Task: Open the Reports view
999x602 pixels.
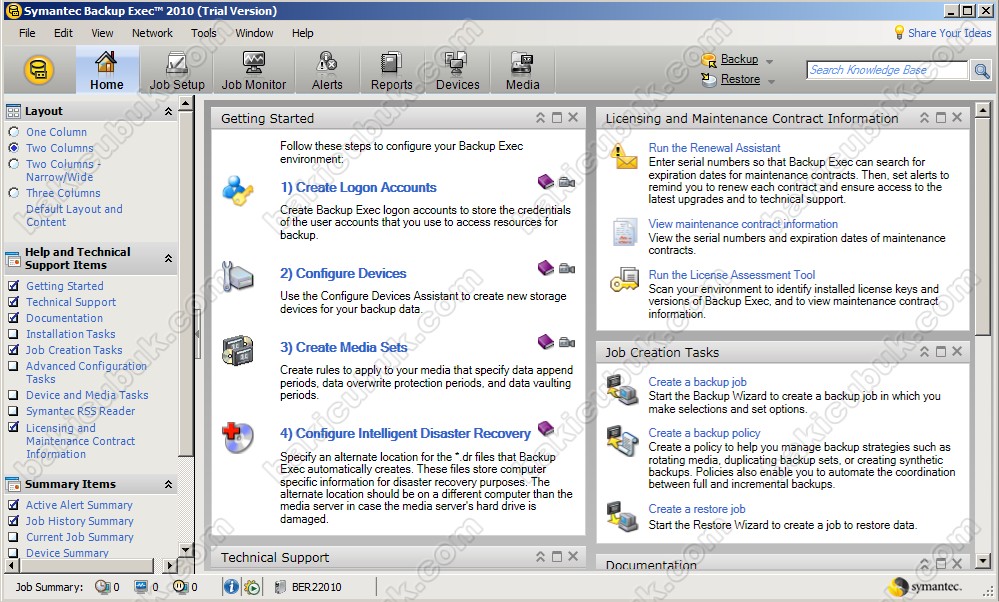Action: 391,71
